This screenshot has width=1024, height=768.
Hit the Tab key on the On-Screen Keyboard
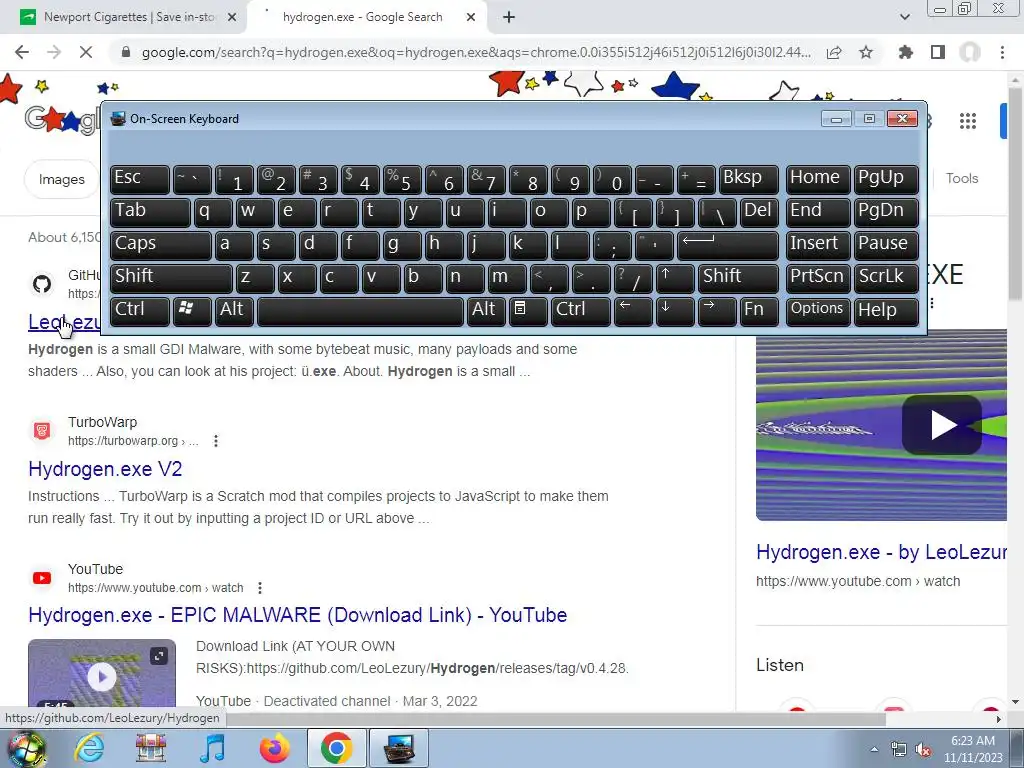point(150,212)
